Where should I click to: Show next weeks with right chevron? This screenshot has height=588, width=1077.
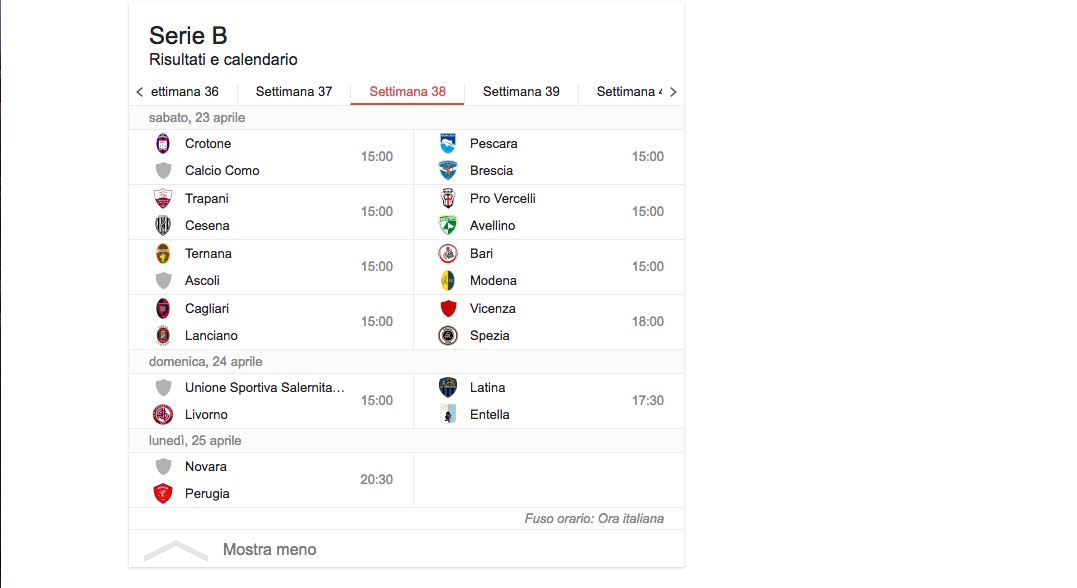point(673,92)
